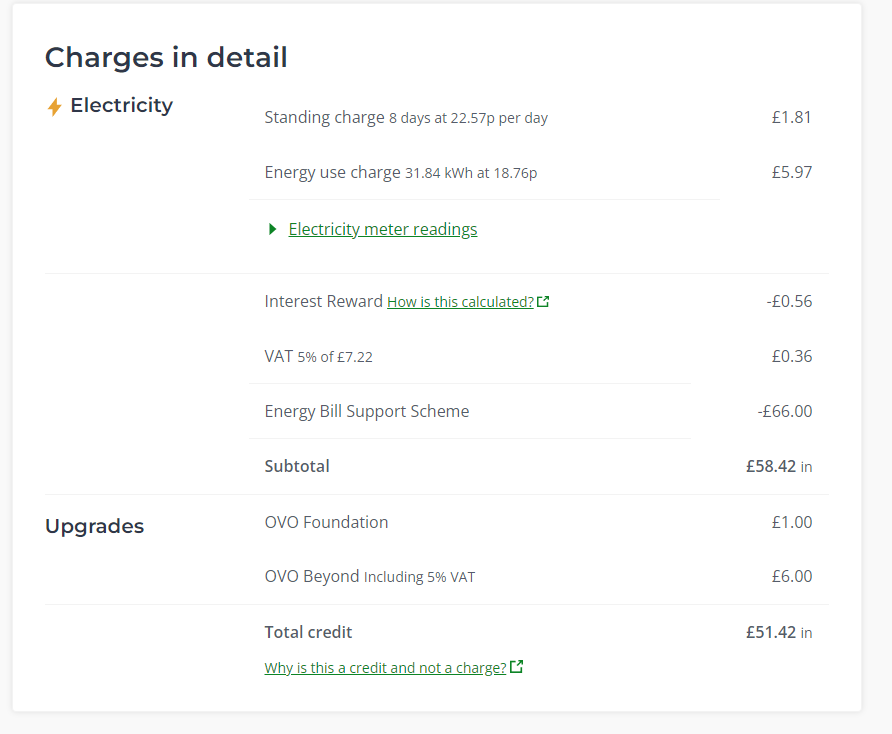The width and height of the screenshot is (892, 734).
Task: Click the Interest Reward label
Action: click(323, 302)
